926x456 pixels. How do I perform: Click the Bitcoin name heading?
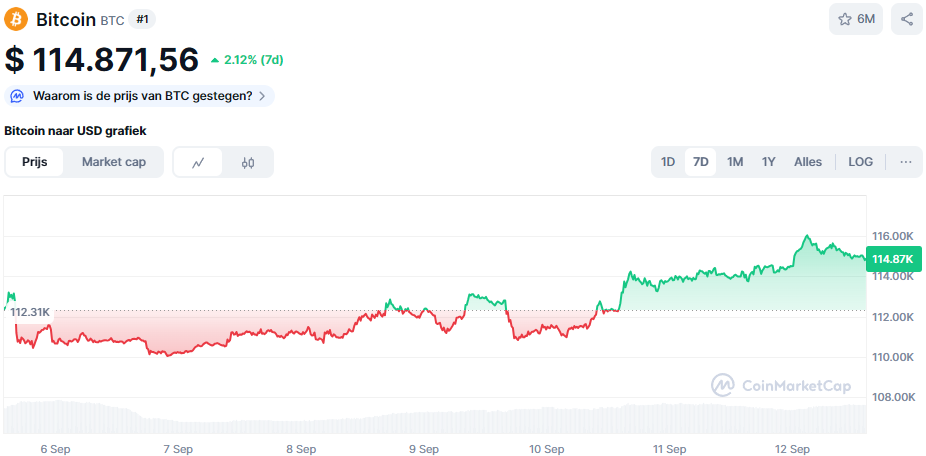[x=66, y=19]
